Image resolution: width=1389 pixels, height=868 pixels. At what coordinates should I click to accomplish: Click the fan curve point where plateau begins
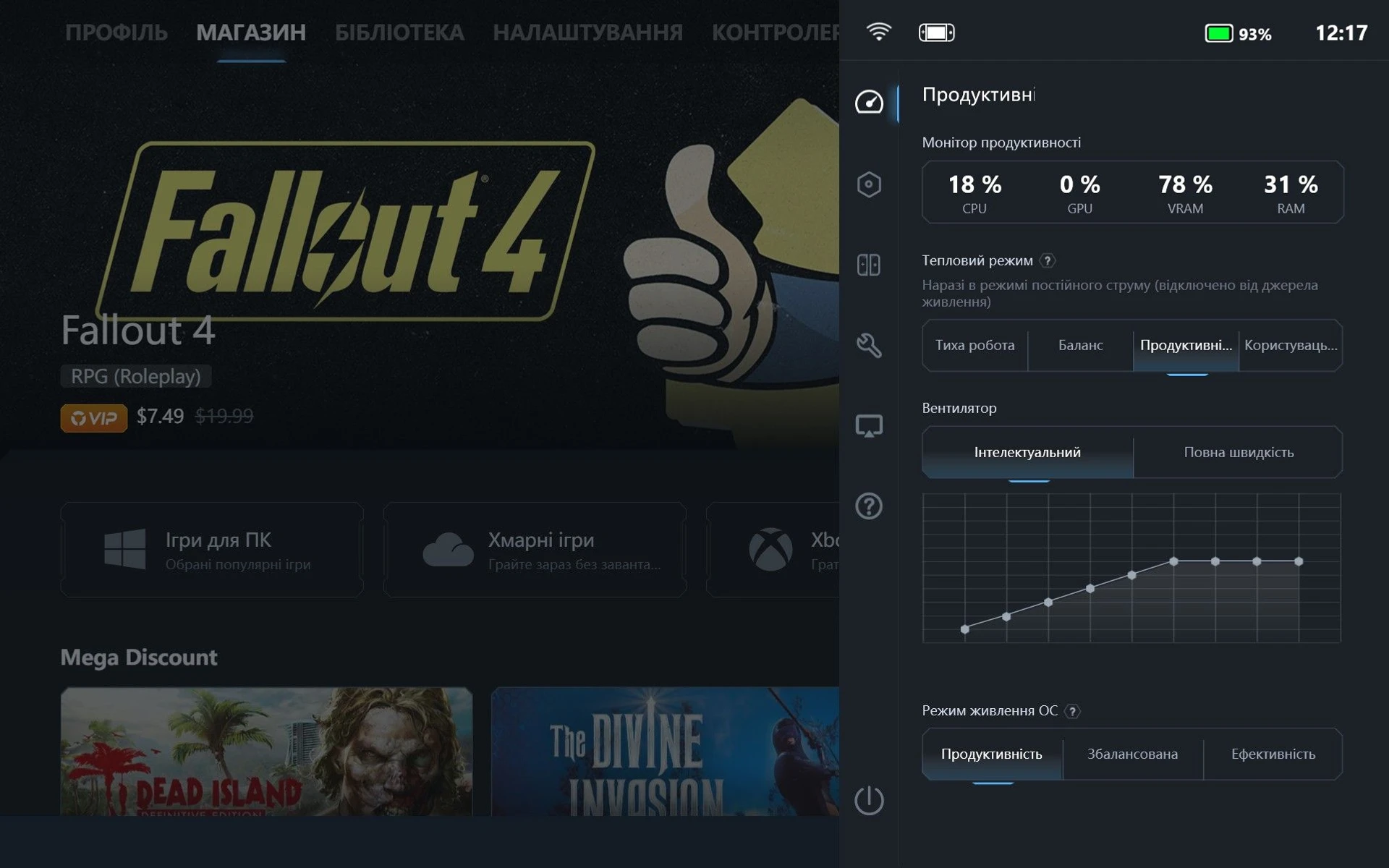pyautogui.click(x=1173, y=561)
